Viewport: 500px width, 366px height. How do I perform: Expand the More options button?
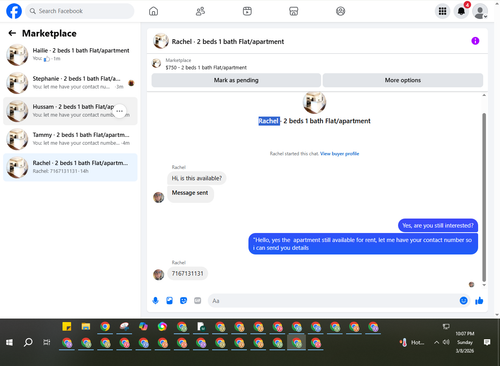pos(403,80)
